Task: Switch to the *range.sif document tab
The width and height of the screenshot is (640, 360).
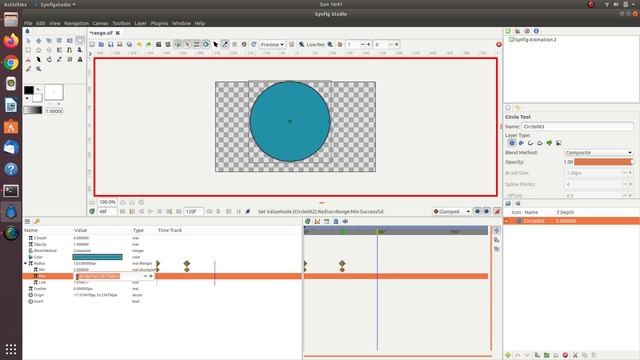Action: point(101,33)
